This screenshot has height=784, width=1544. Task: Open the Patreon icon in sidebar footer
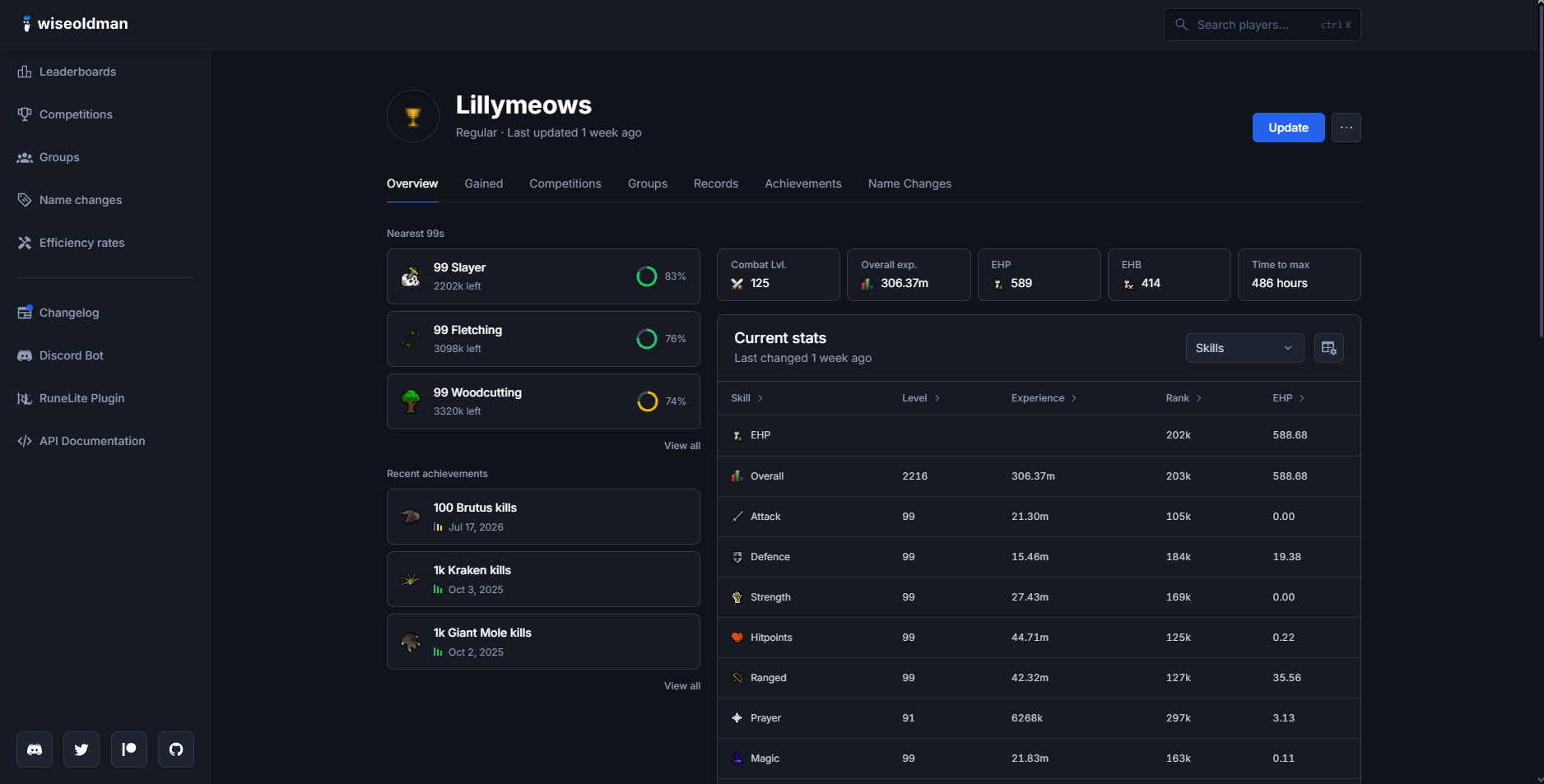[x=129, y=749]
